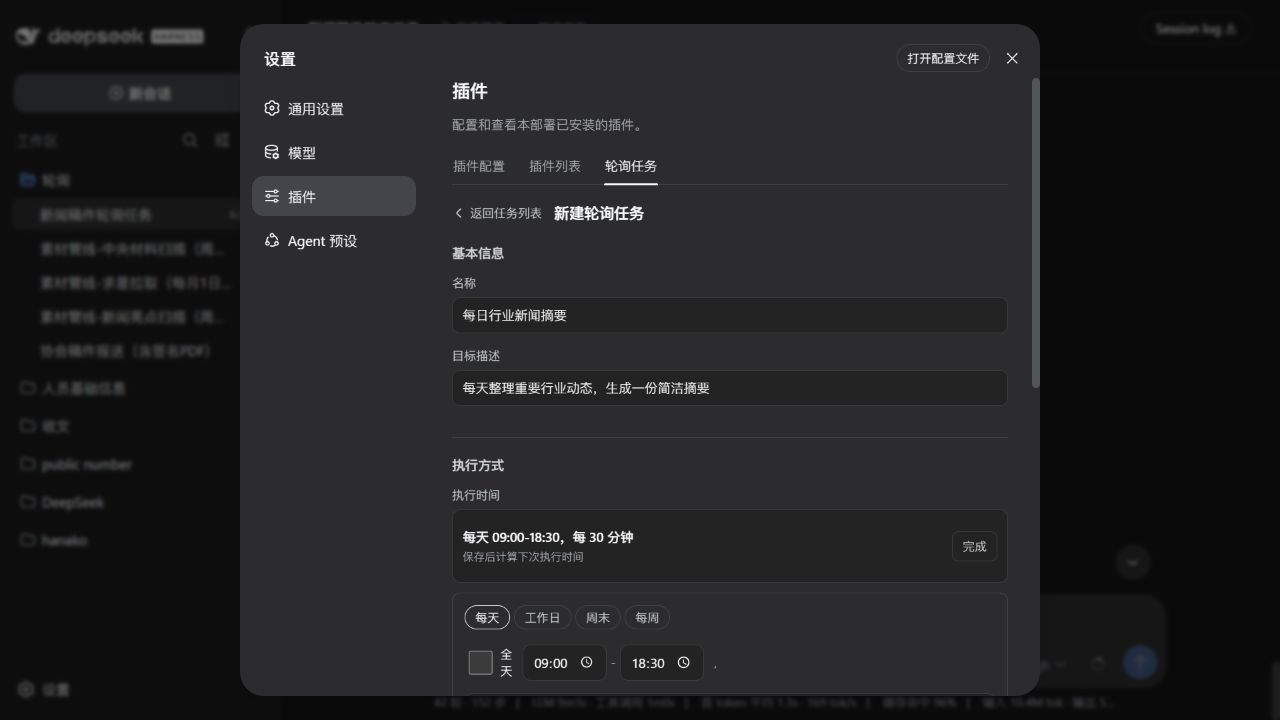Go back via 返回任务列表 chevron link
Viewport: 1280px width, 720px height.
497,213
